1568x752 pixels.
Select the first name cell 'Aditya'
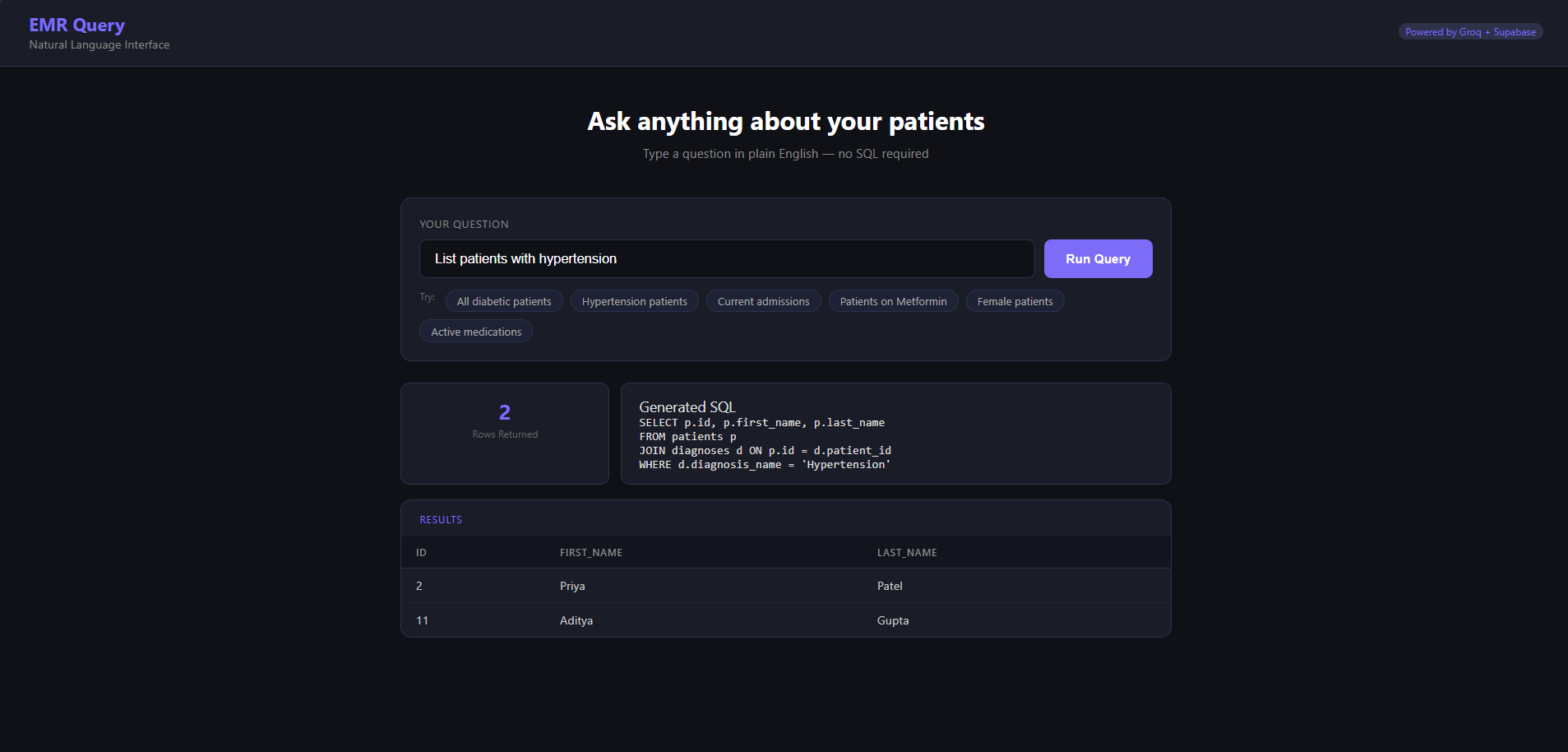coord(576,620)
